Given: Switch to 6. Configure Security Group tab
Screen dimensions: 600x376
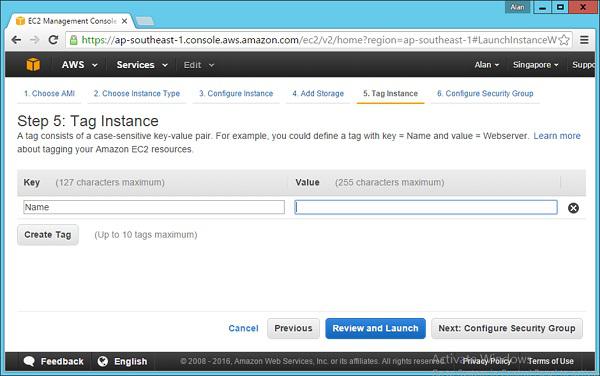Looking at the screenshot, I should point(485,93).
